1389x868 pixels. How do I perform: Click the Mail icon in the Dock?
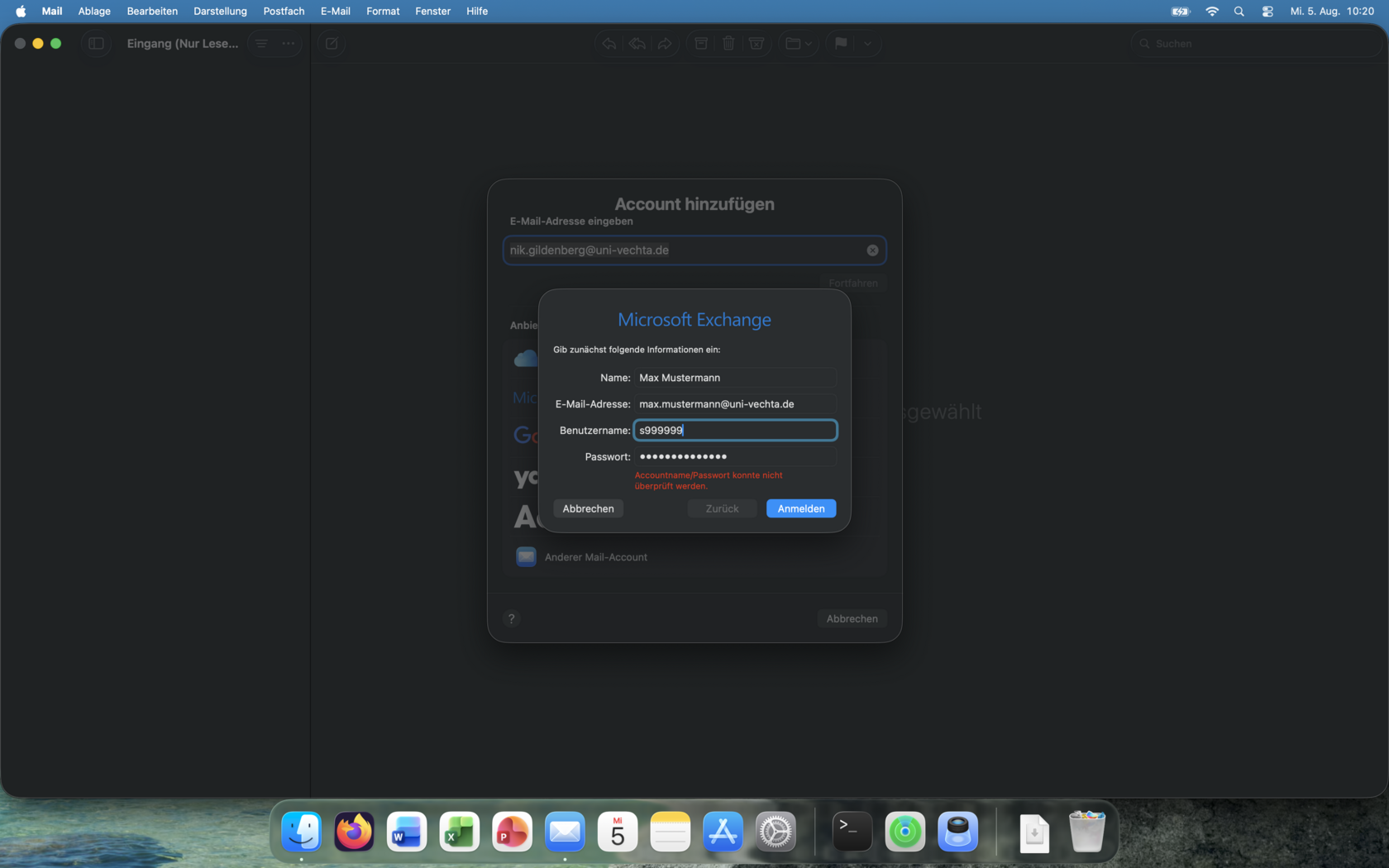pyautogui.click(x=565, y=832)
